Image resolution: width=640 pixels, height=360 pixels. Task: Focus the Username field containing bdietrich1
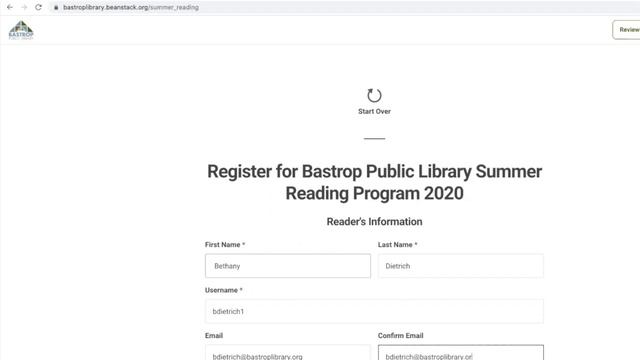(374, 311)
